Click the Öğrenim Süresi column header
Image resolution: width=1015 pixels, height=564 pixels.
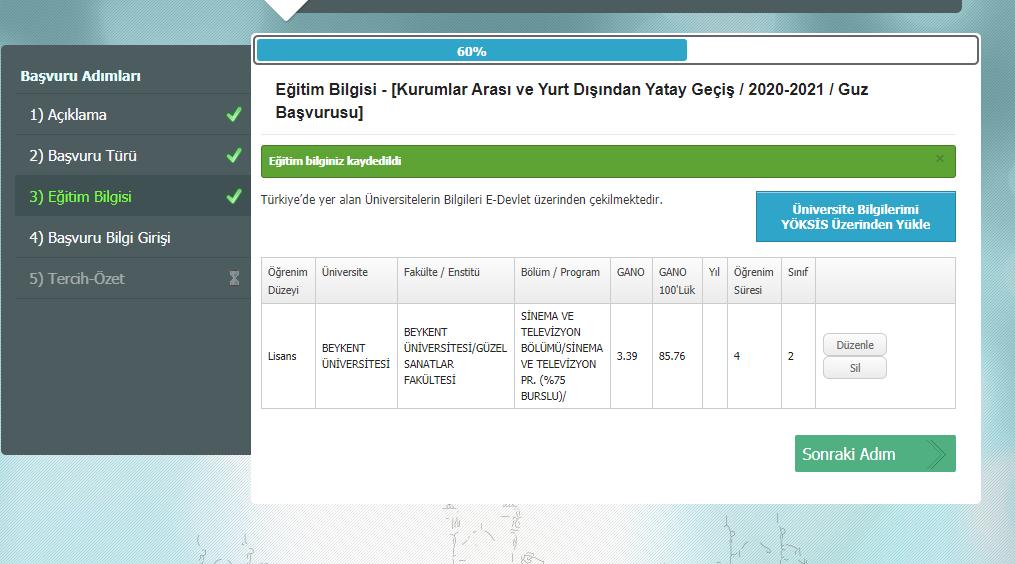click(x=754, y=281)
